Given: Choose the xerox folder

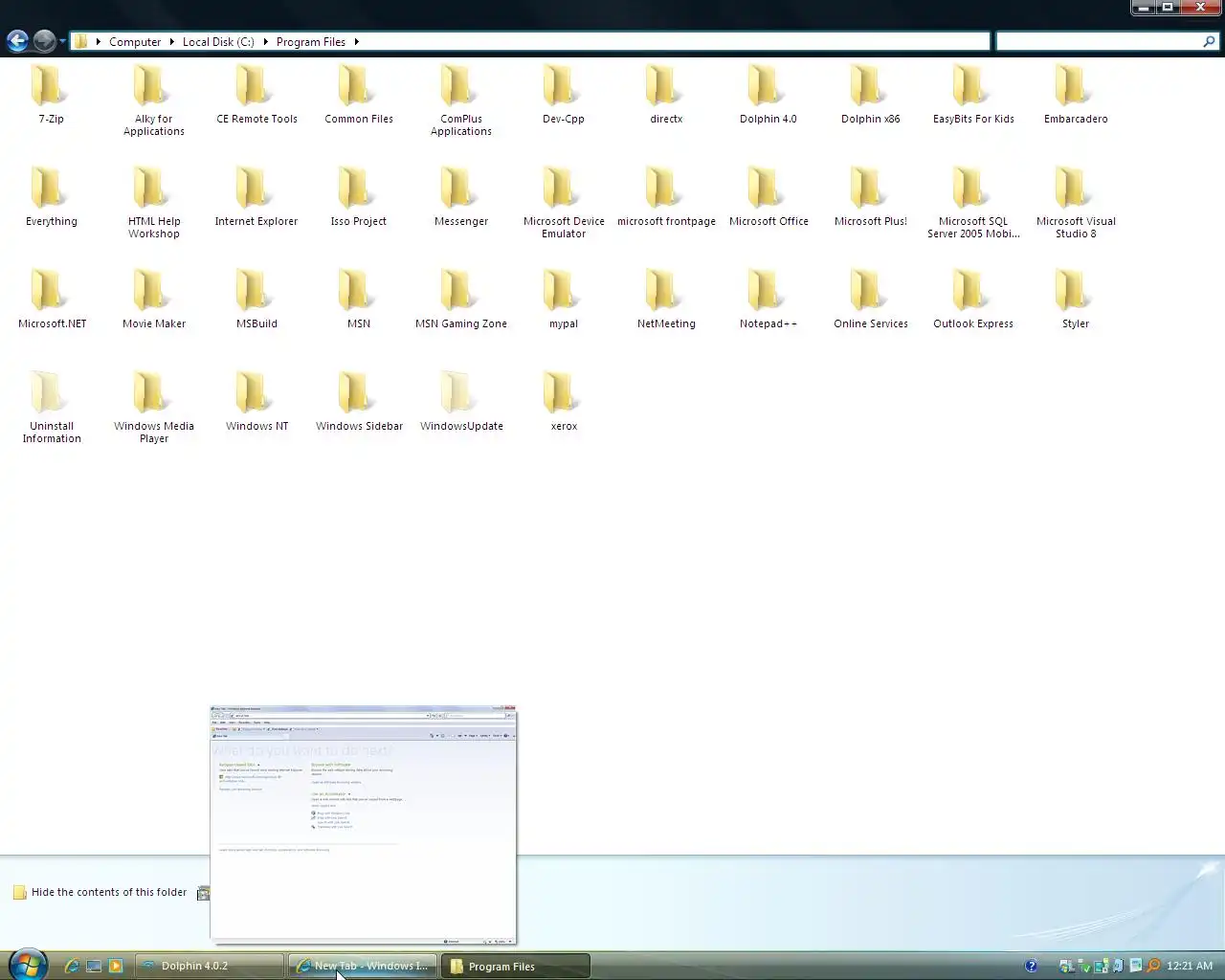Looking at the screenshot, I should (x=564, y=401).
